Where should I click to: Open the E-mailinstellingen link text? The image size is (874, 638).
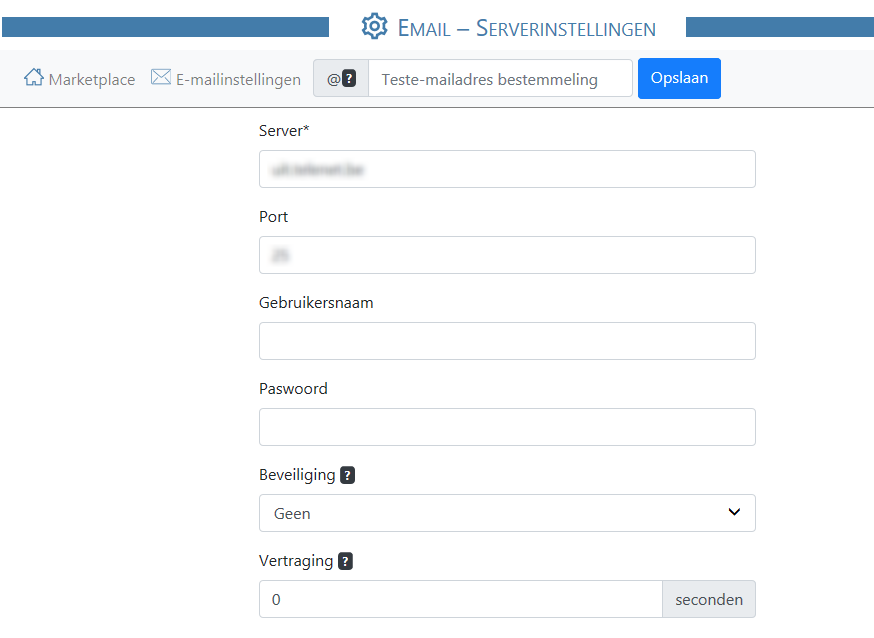click(238, 79)
